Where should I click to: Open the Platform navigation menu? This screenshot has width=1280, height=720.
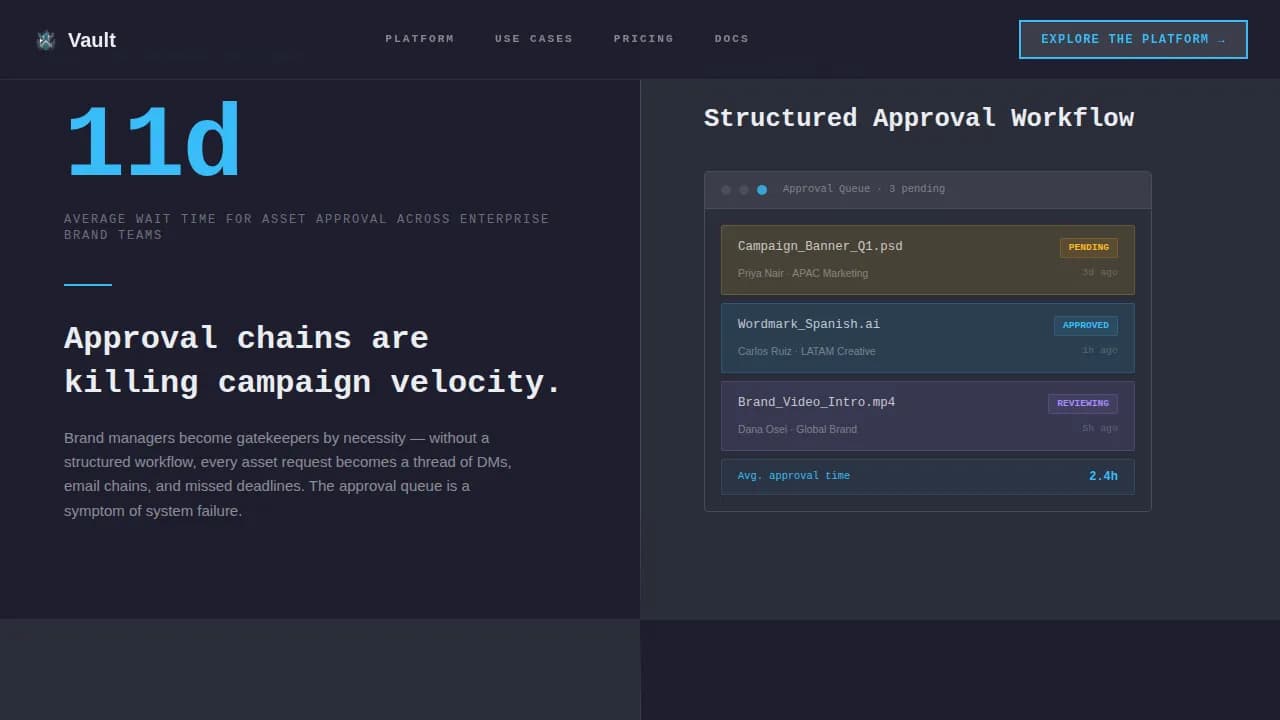tap(419, 39)
